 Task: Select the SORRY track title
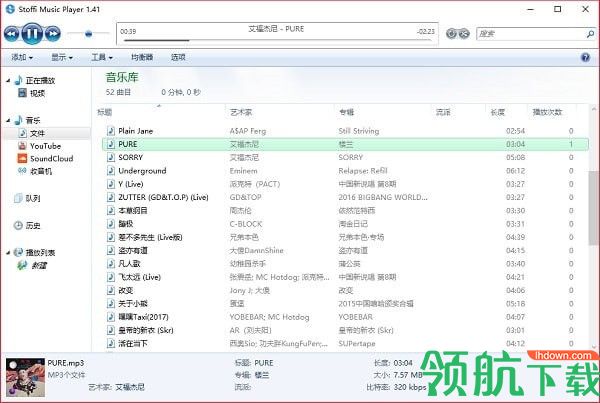pyautogui.click(x=130, y=157)
